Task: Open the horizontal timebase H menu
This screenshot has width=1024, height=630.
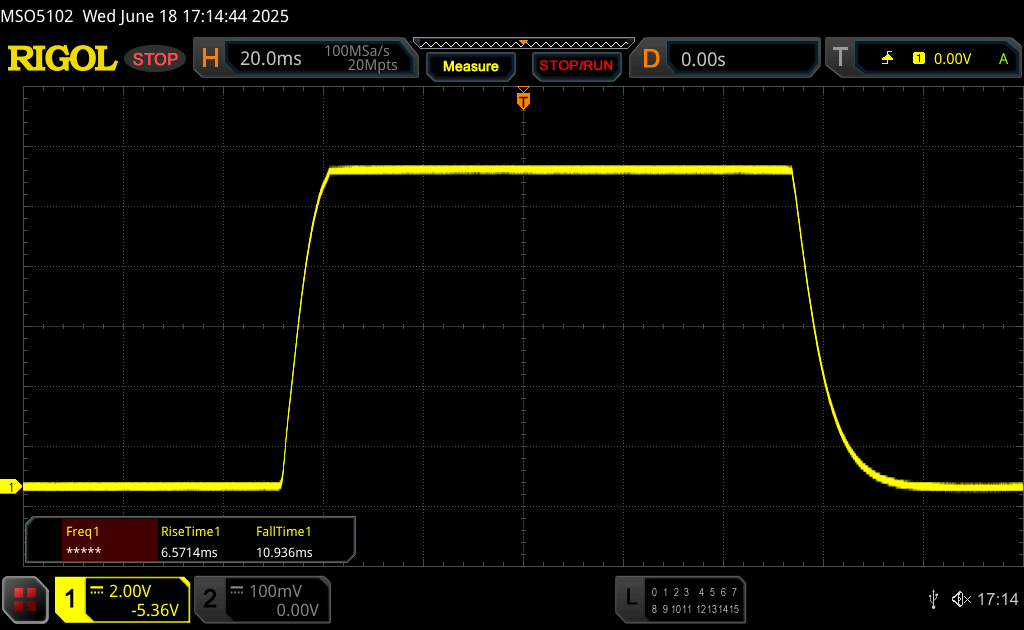Action: [x=210, y=59]
